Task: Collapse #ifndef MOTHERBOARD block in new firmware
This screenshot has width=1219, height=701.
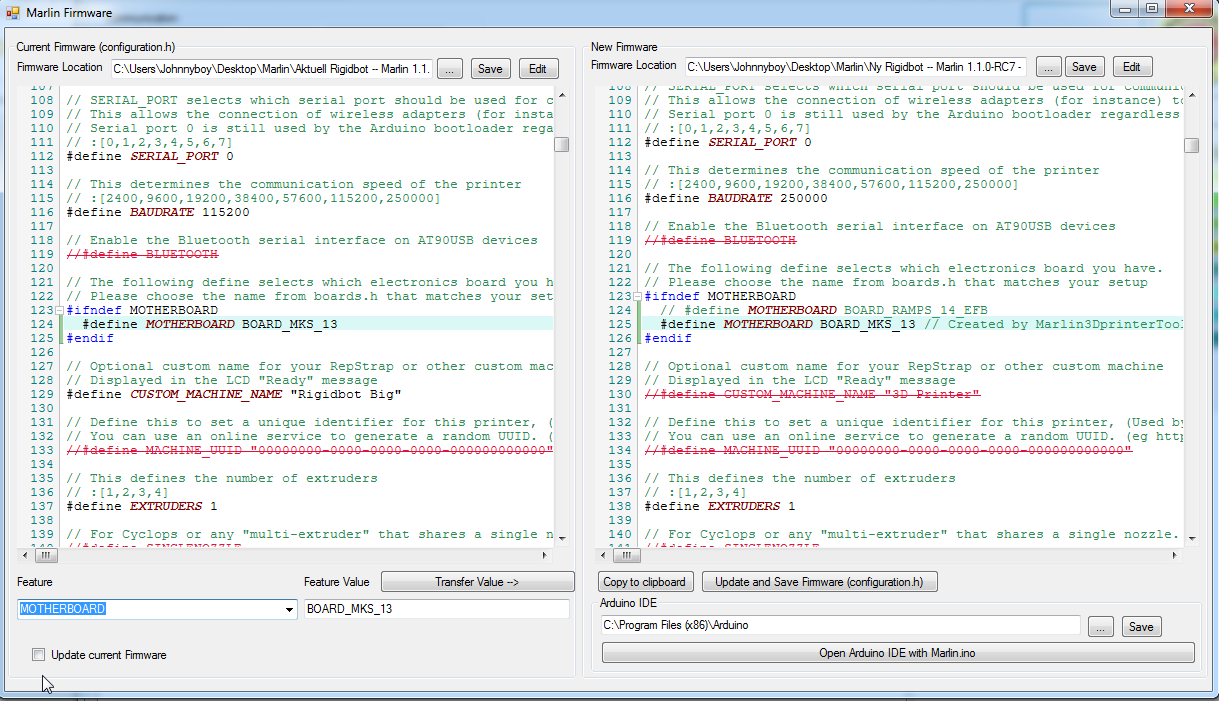Action: [x=638, y=296]
